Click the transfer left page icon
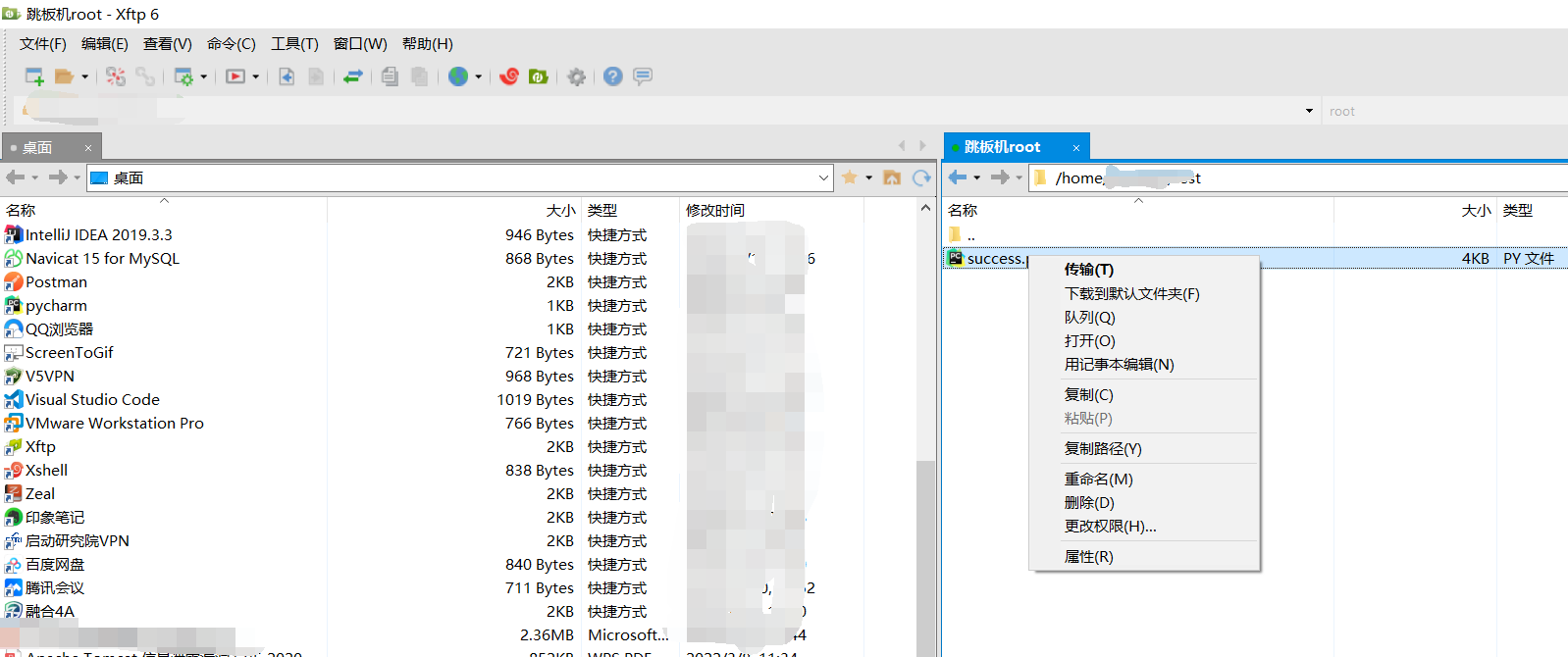The height and width of the screenshot is (657, 1568). pos(287,76)
